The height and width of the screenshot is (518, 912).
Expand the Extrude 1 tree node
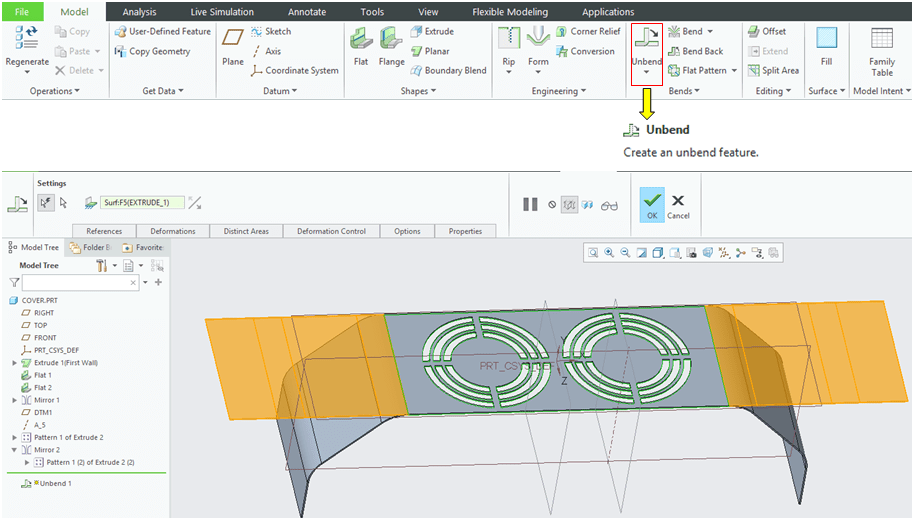(14, 363)
